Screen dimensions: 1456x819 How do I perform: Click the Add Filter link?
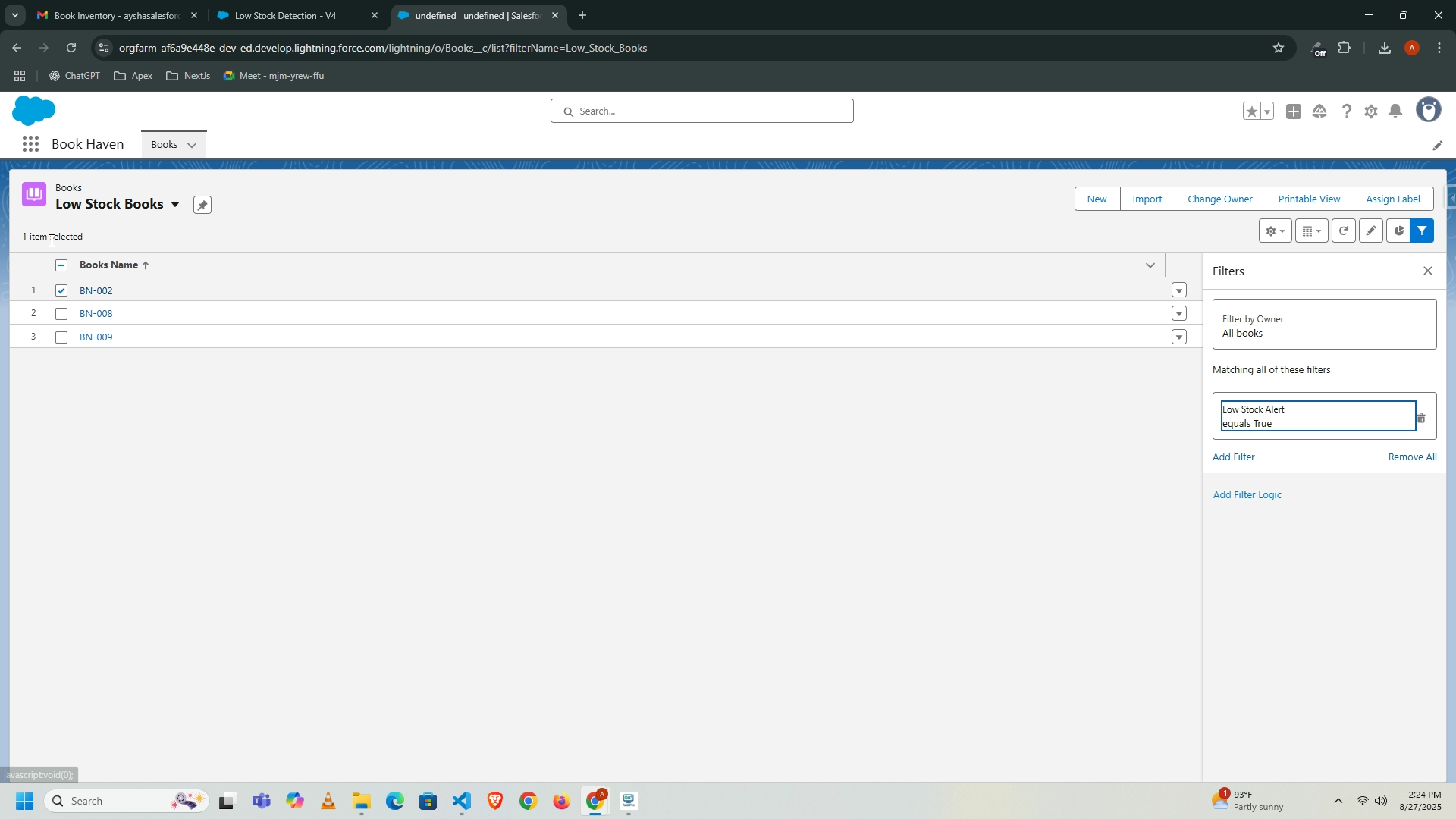[x=1233, y=457]
